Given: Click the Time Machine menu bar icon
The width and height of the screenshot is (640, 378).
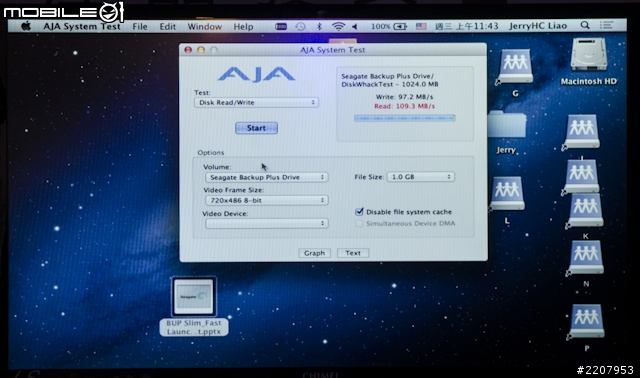Looking at the screenshot, I should tap(300, 27).
